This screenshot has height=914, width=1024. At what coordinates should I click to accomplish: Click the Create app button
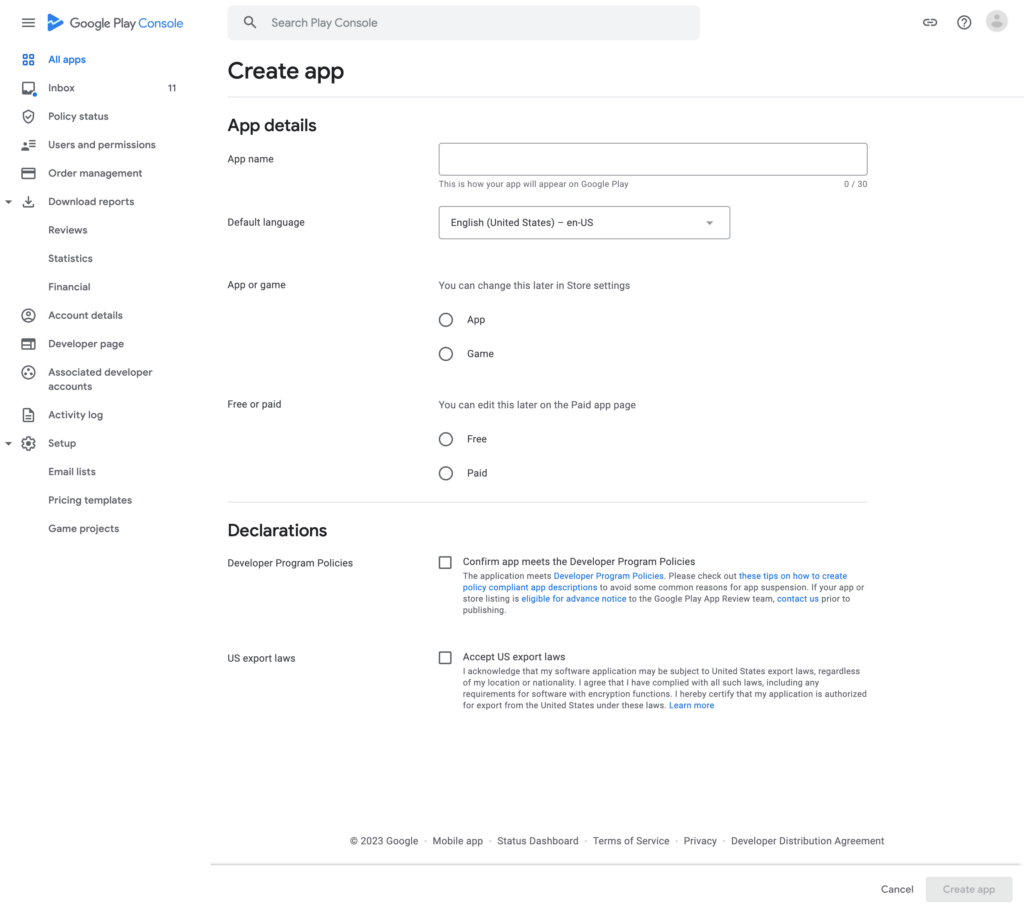click(x=968, y=889)
